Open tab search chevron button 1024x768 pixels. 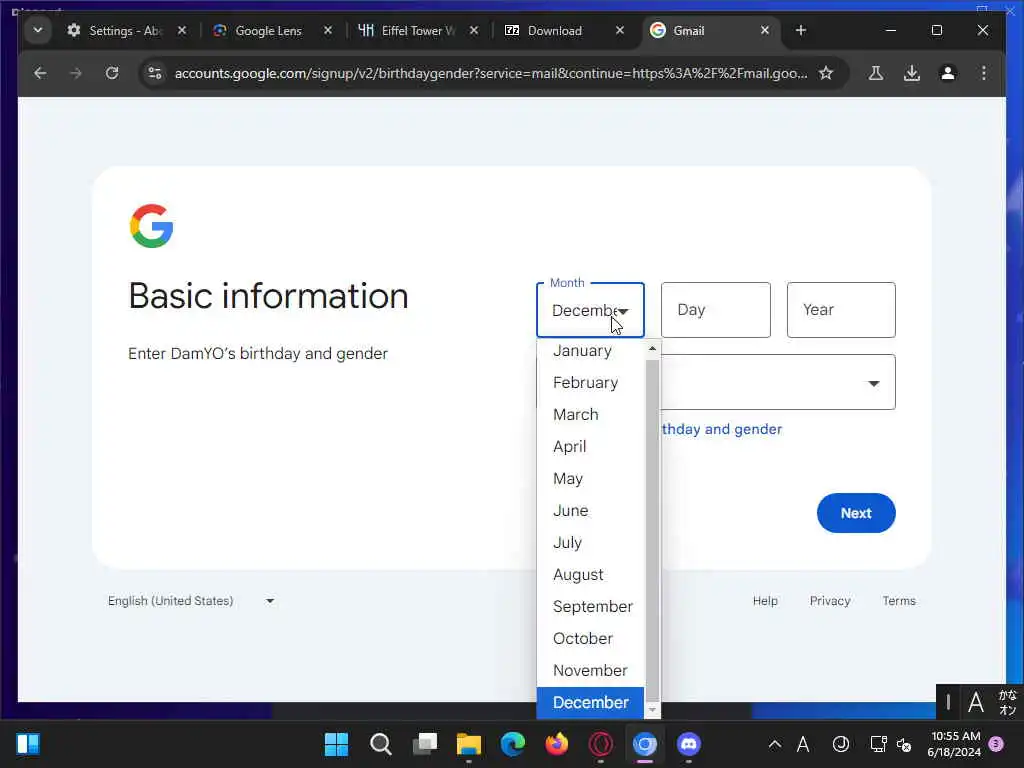(38, 31)
